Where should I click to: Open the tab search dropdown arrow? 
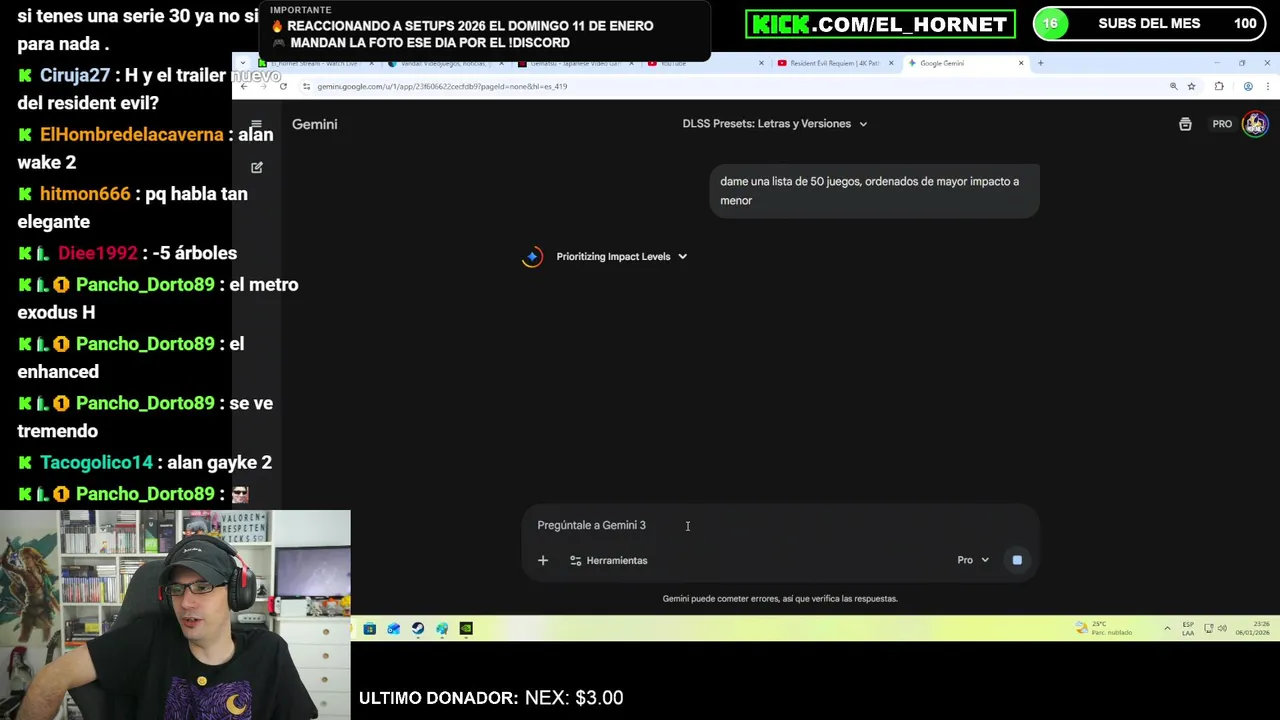[x=243, y=63]
